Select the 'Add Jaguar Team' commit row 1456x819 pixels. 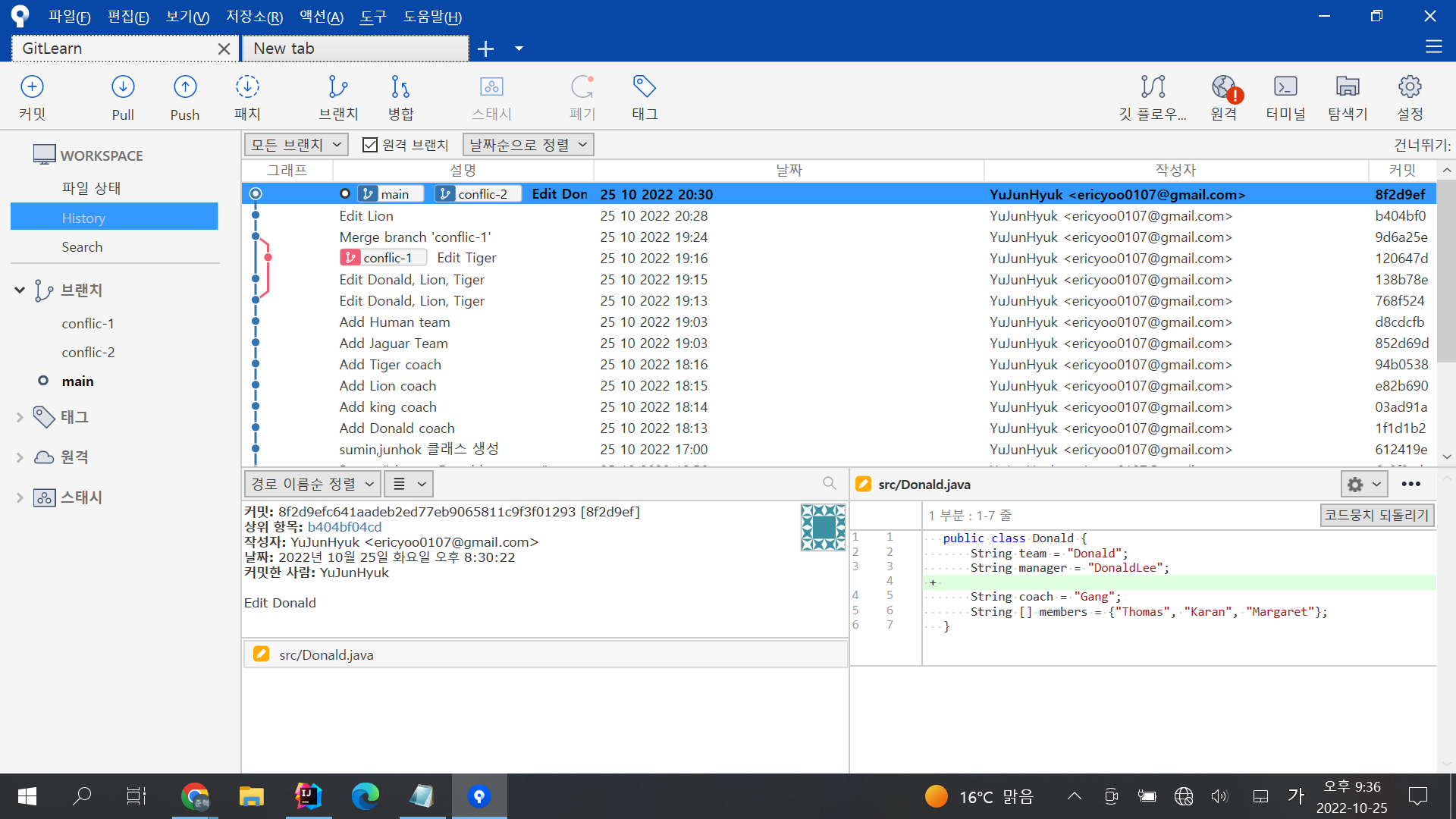(x=839, y=344)
